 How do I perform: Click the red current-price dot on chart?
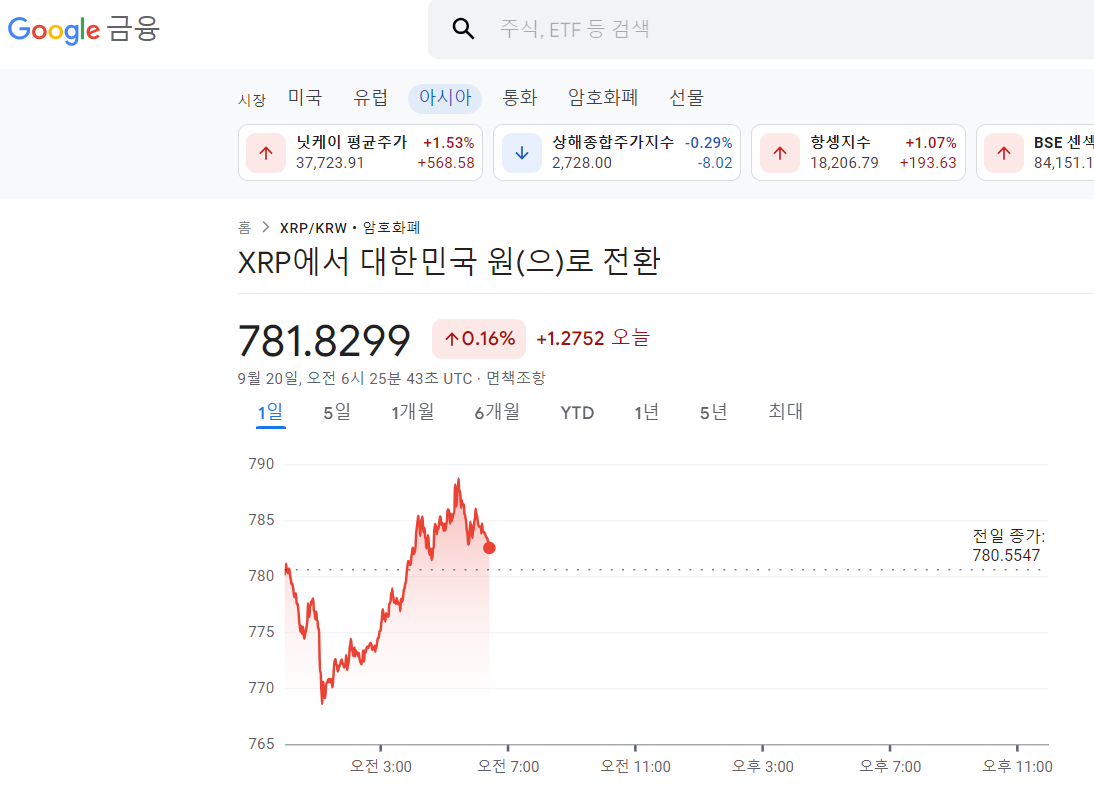(x=489, y=548)
